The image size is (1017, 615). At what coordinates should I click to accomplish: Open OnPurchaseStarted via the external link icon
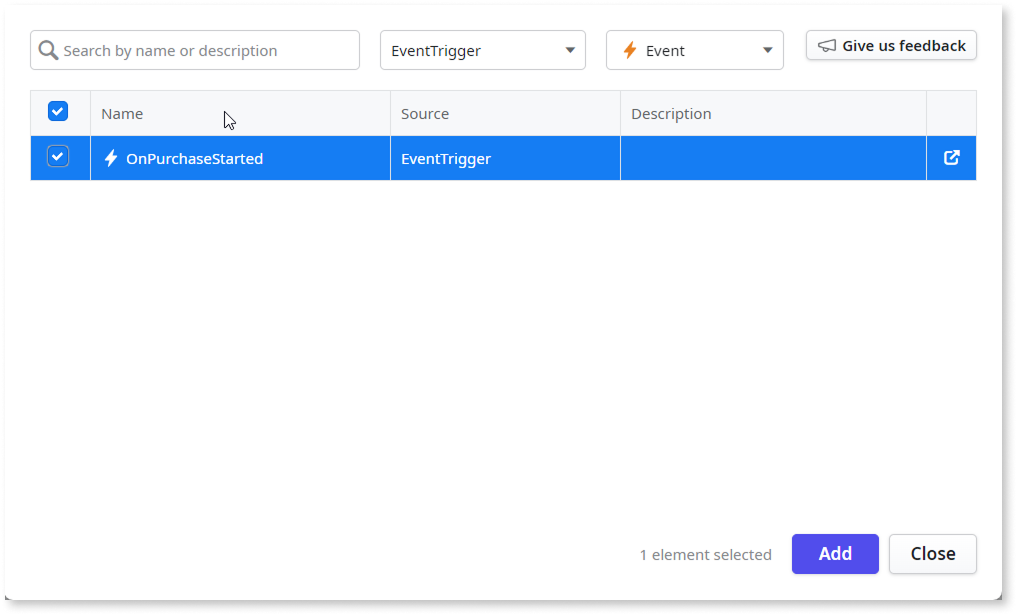click(x=951, y=158)
